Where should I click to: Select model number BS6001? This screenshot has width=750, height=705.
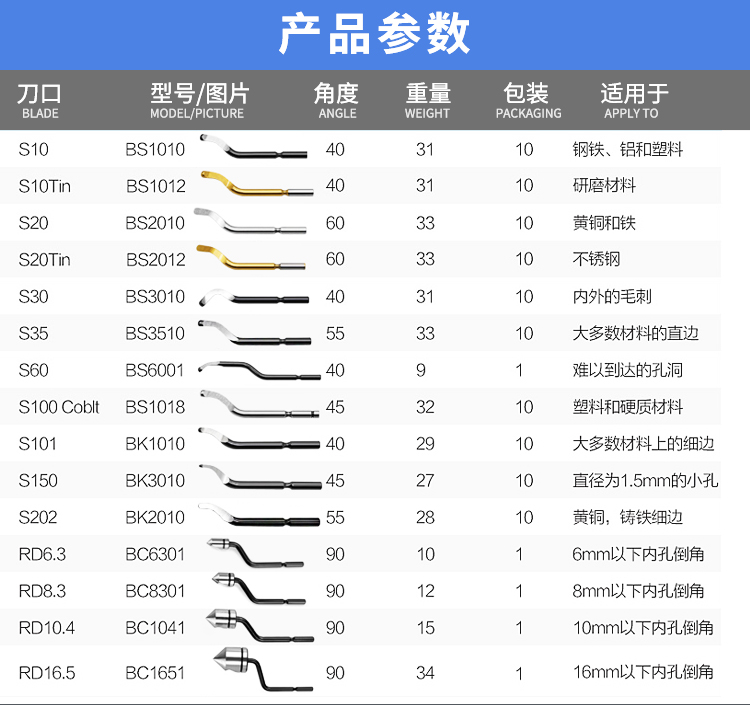coord(155,370)
